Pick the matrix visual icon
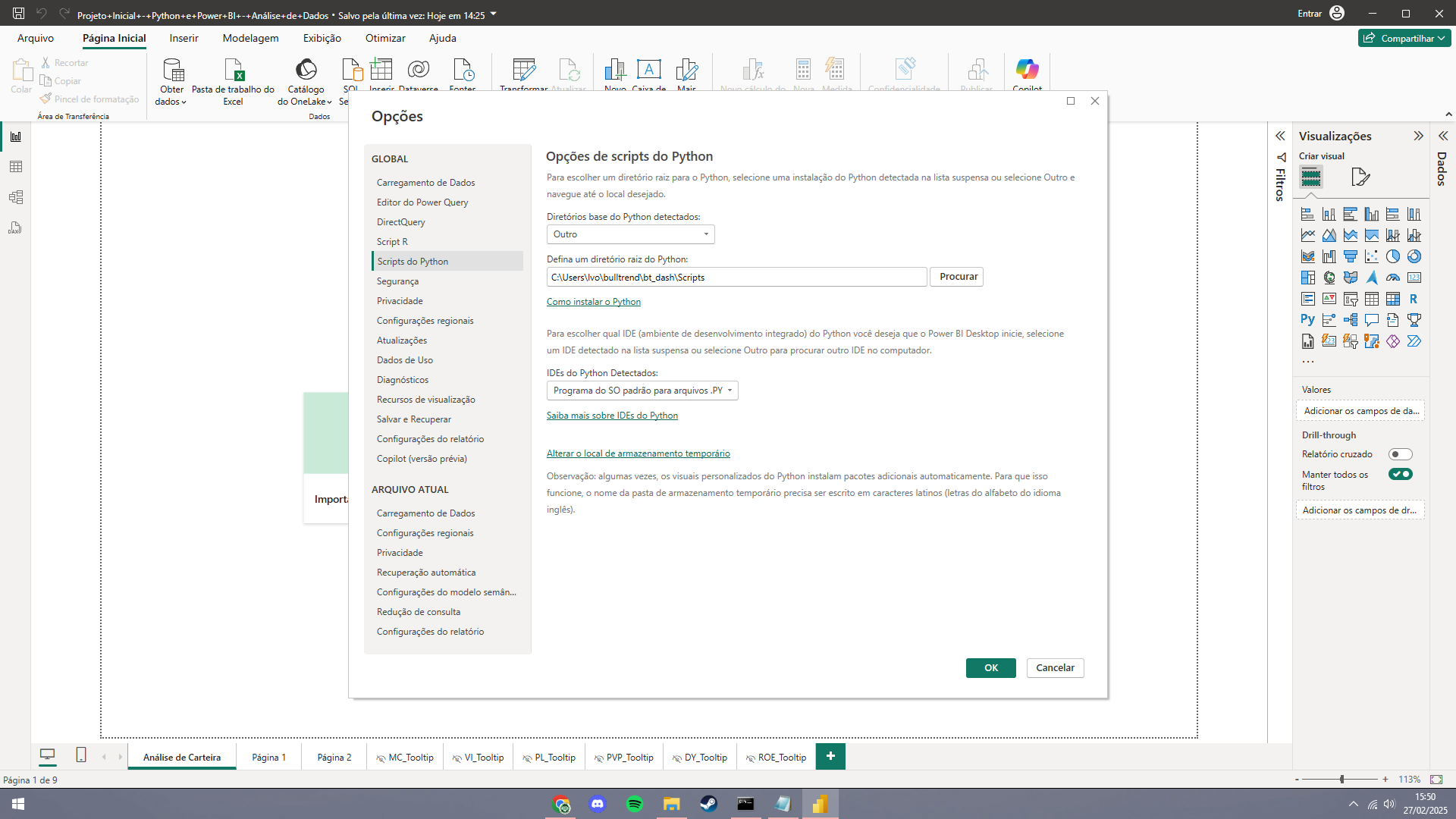The height and width of the screenshot is (819, 1456). point(1393,299)
